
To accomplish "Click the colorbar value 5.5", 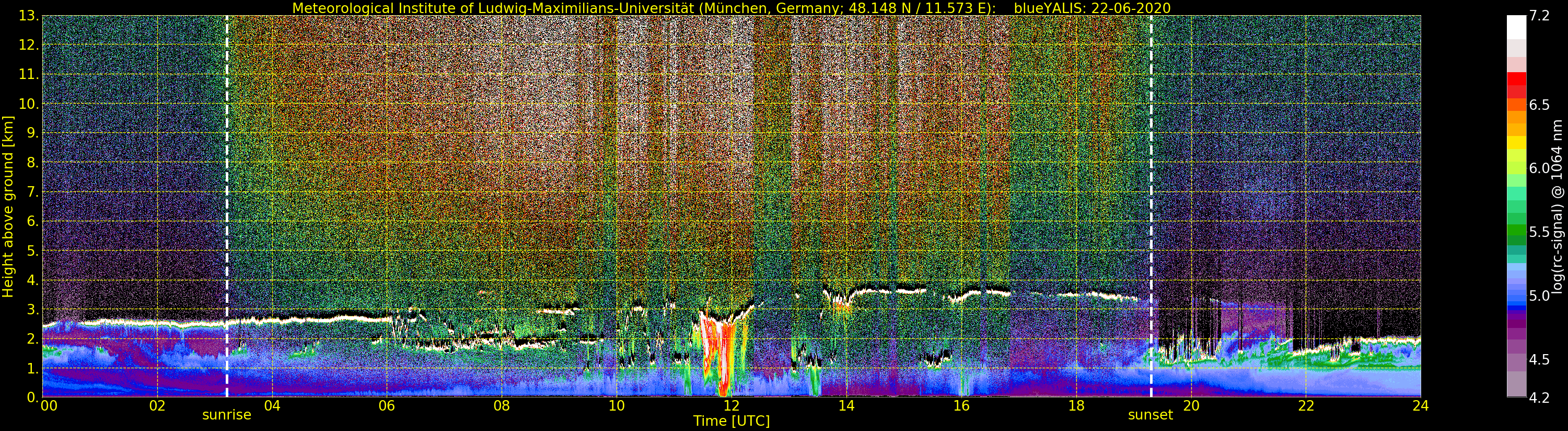I will click(1539, 232).
